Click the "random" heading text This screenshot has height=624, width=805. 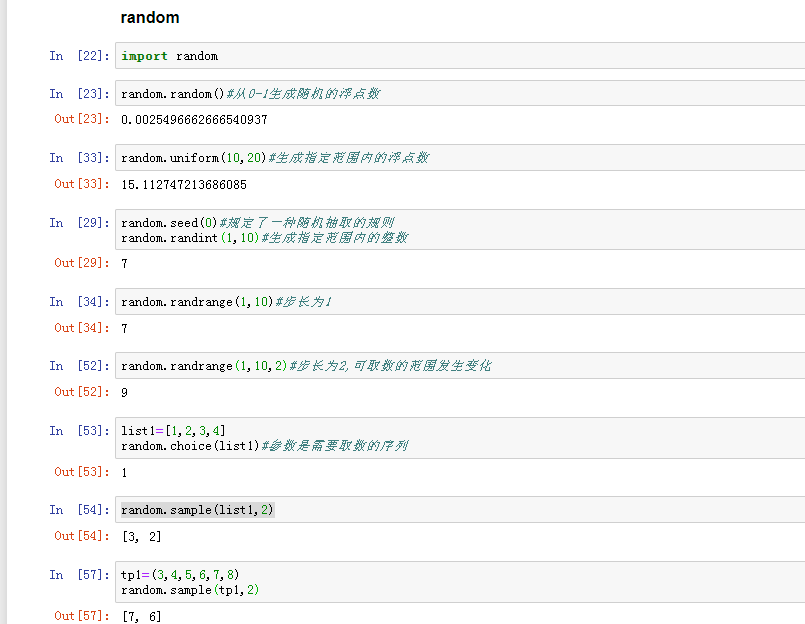point(150,18)
